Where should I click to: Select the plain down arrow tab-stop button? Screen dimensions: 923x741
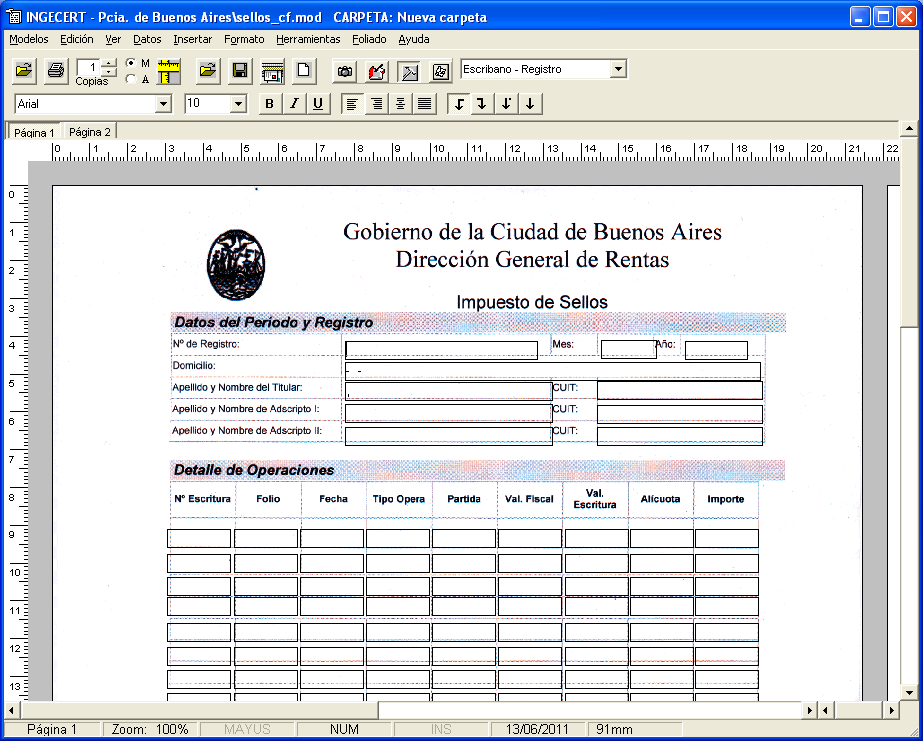click(x=530, y=104)
